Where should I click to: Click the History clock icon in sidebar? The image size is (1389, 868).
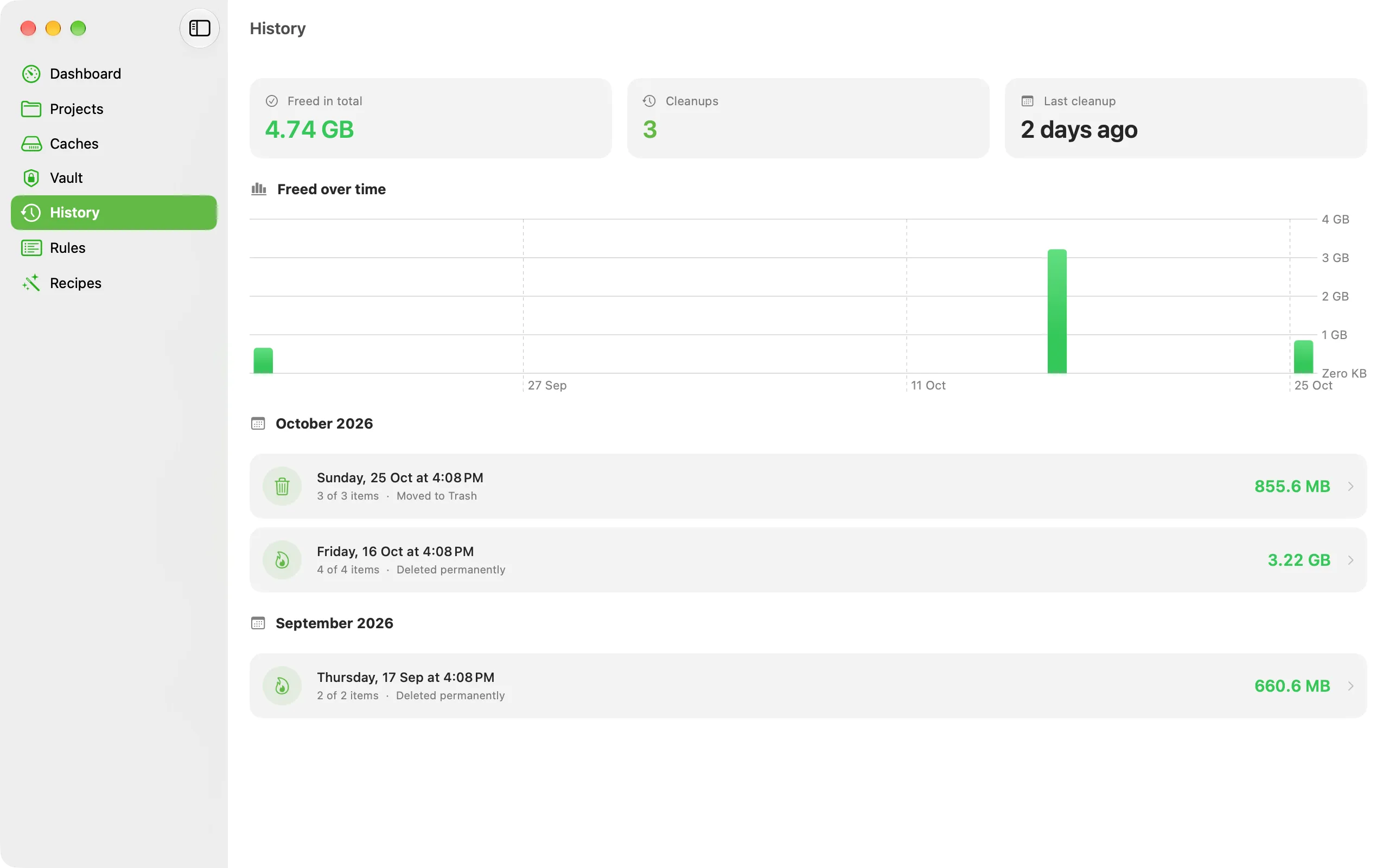point(31,213)
